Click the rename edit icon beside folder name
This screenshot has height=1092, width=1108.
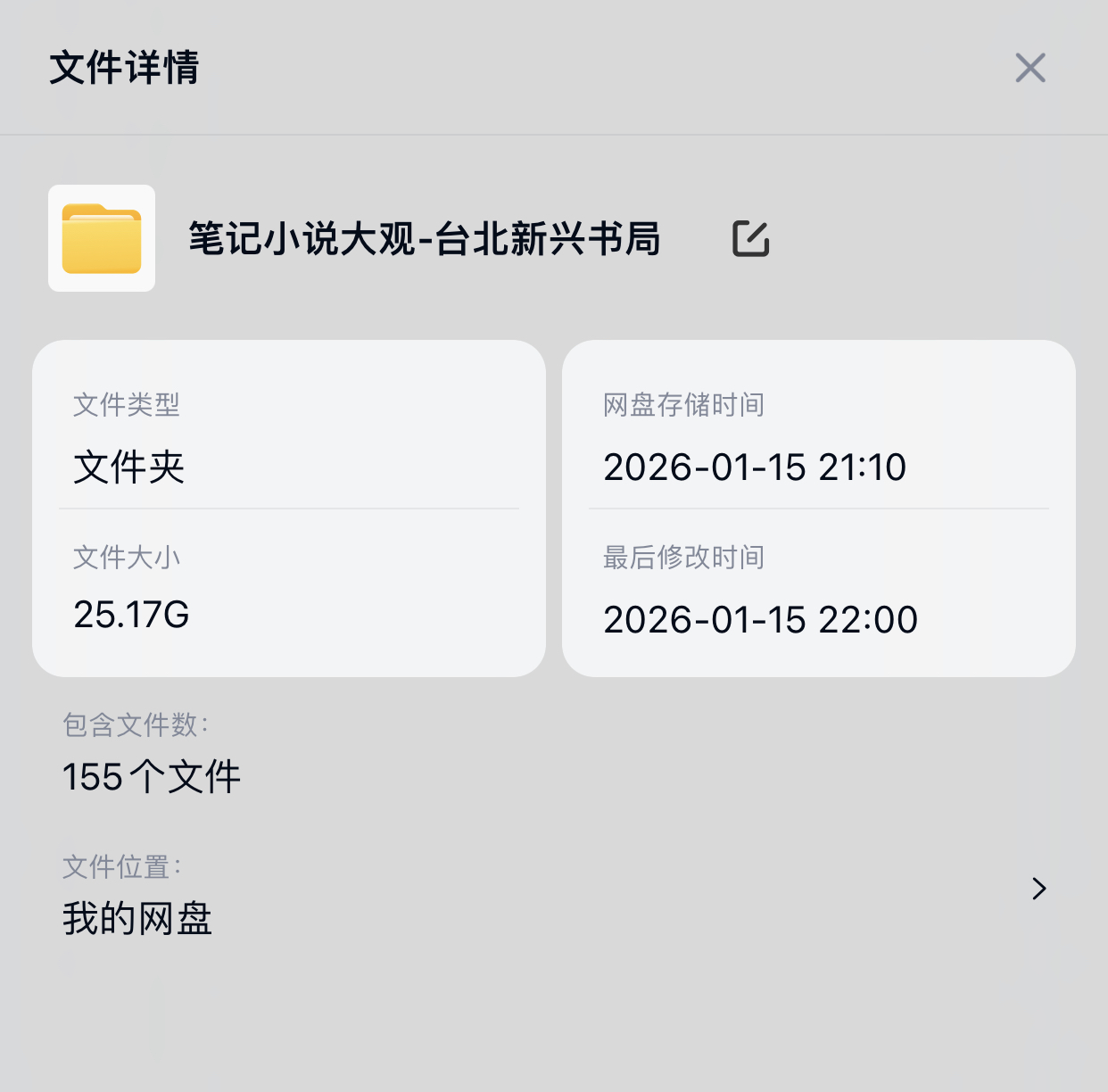click(x=750, y=239)
